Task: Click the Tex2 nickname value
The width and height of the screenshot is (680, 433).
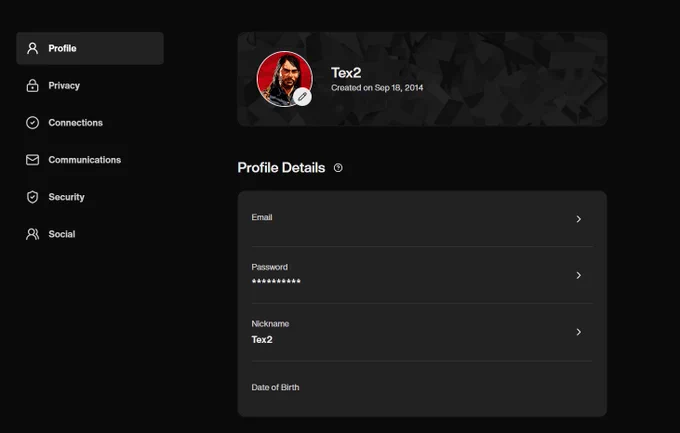Action: pos(262,340)
